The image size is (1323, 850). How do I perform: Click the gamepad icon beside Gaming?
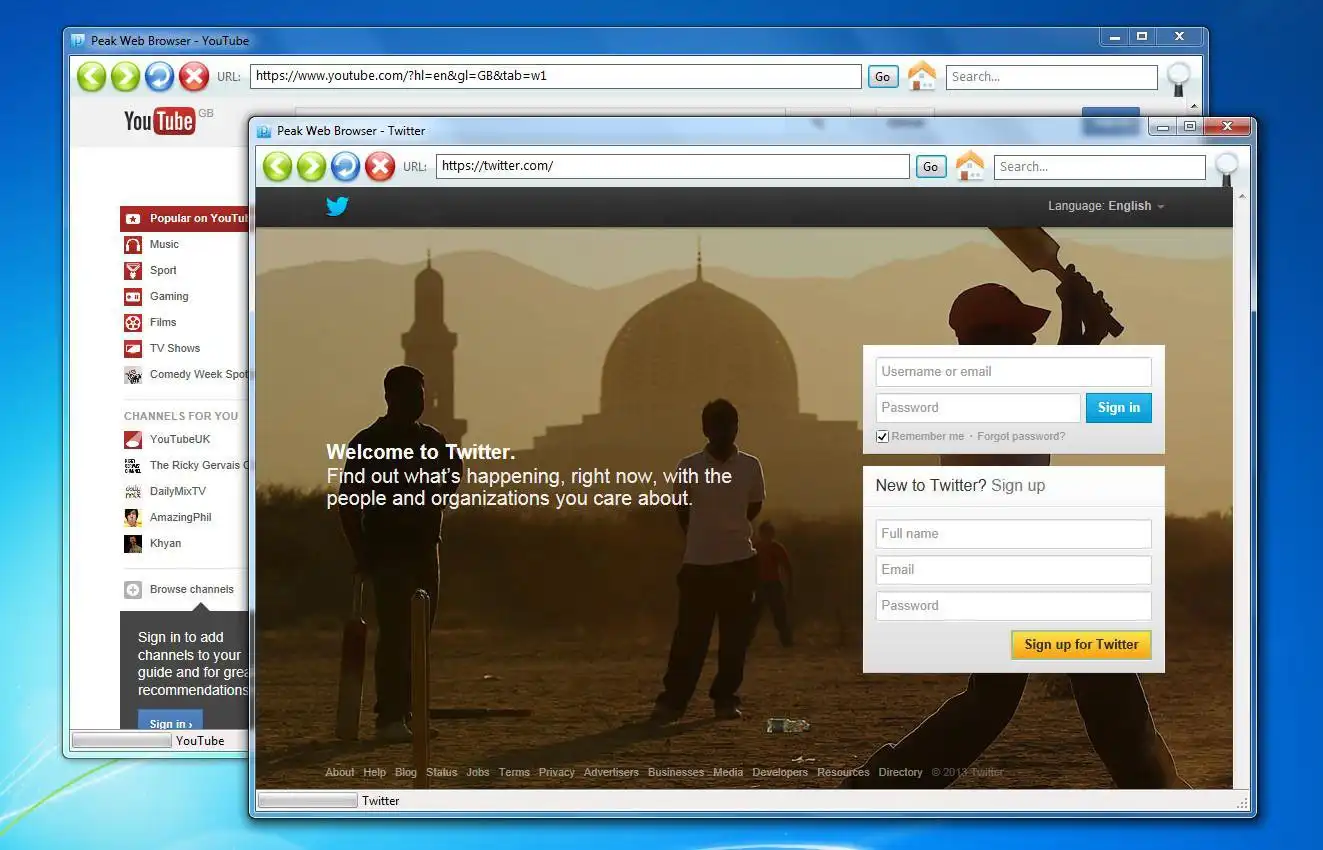(133, 297)
